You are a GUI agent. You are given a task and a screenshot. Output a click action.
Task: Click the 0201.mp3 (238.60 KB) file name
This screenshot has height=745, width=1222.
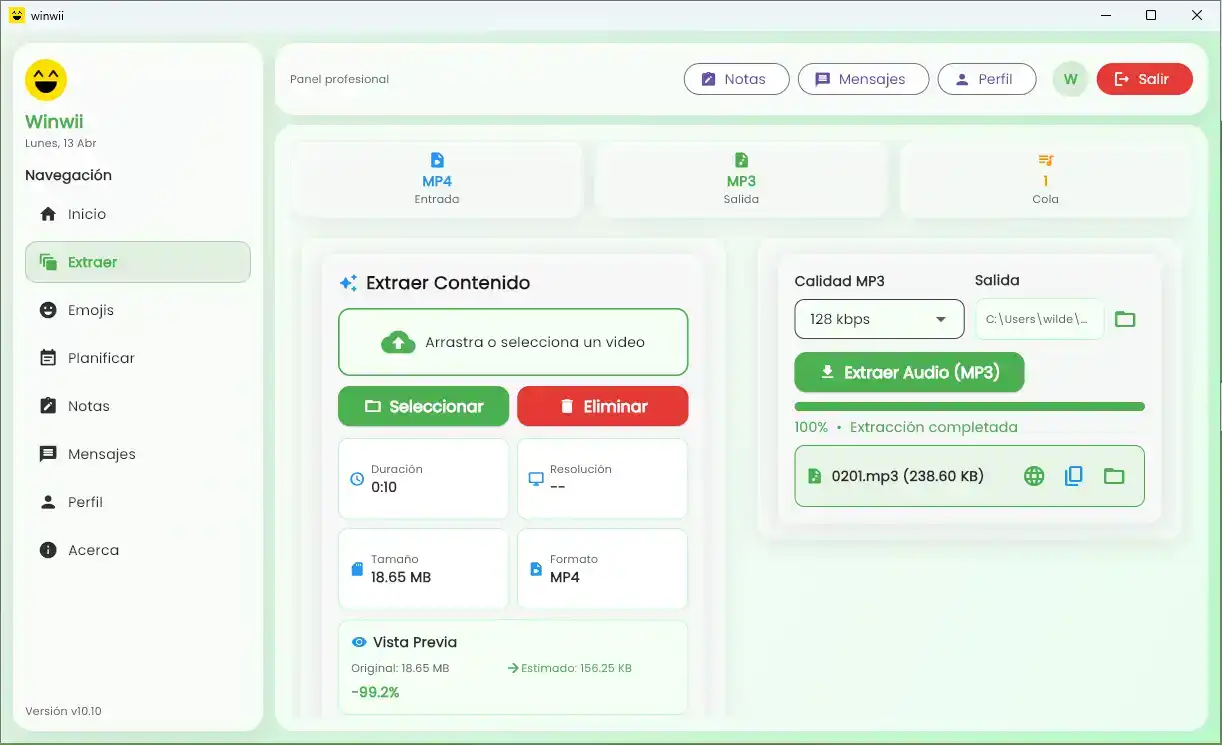[907, 476]
